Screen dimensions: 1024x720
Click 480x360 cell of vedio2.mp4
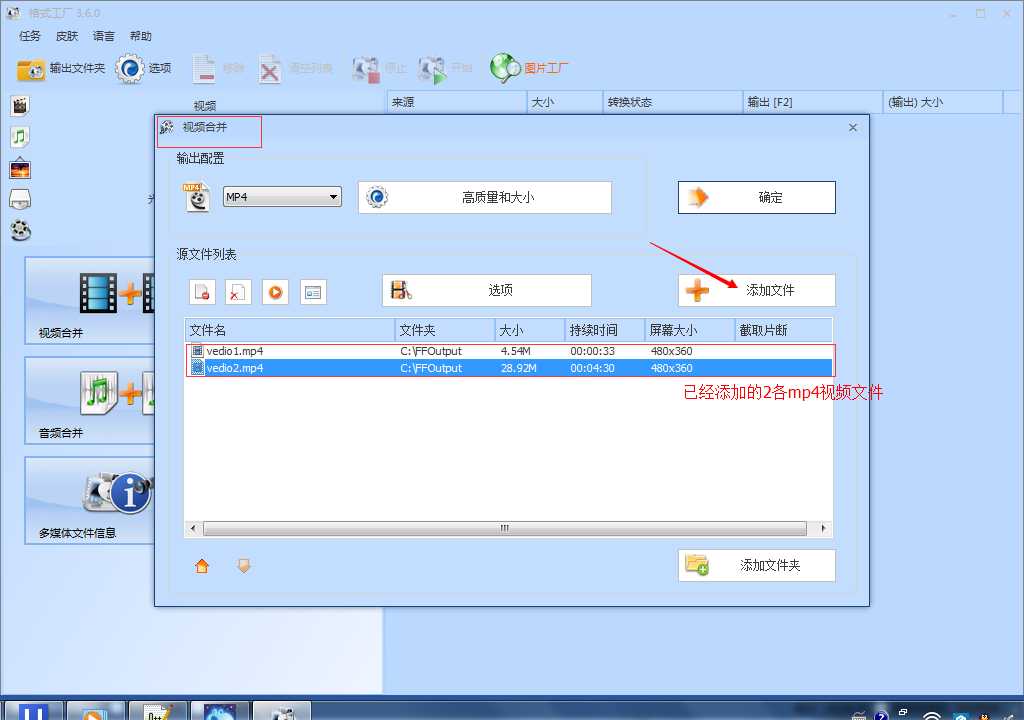(x=671, y=368)
